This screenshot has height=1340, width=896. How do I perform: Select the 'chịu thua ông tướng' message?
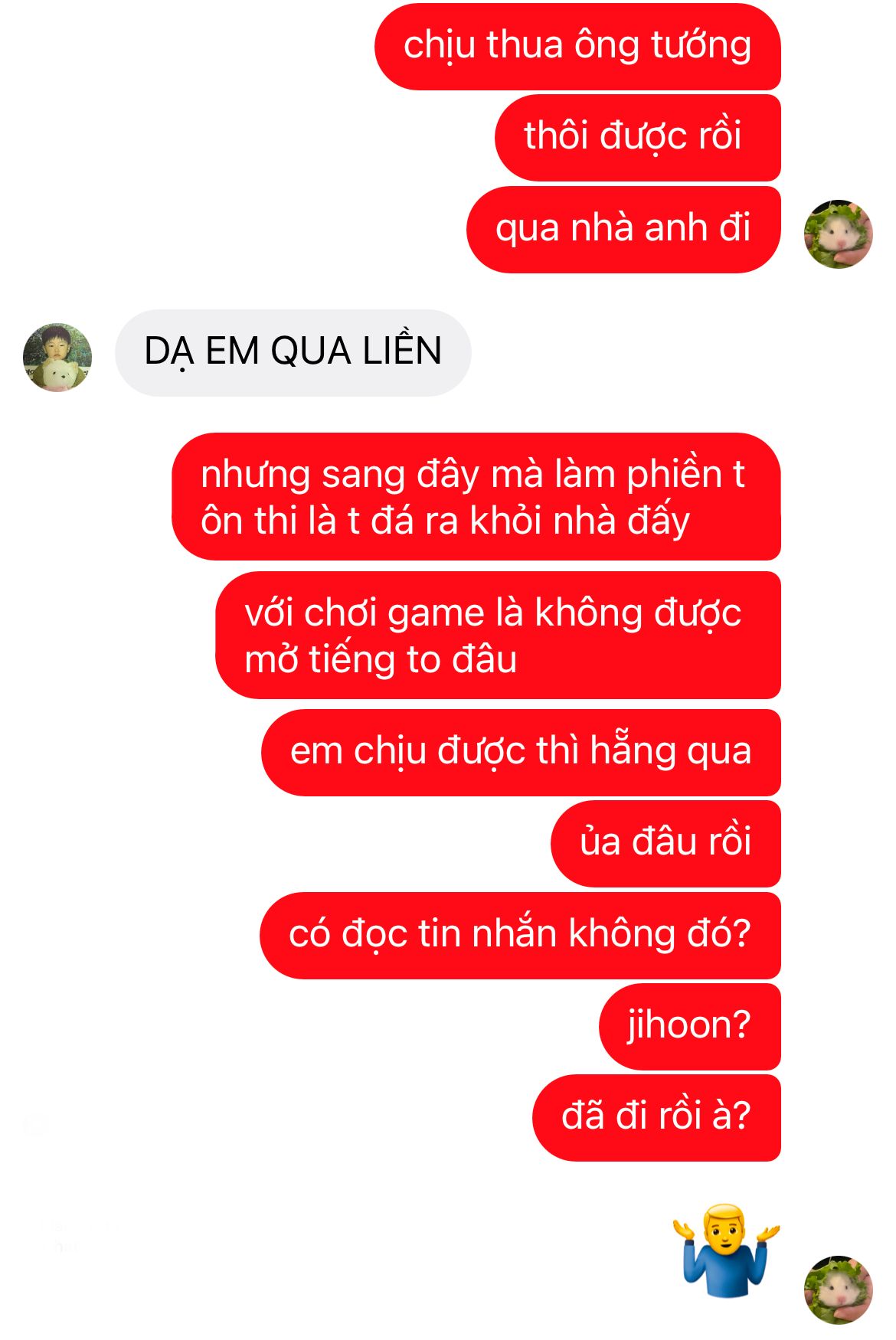[x=577, y=46]
